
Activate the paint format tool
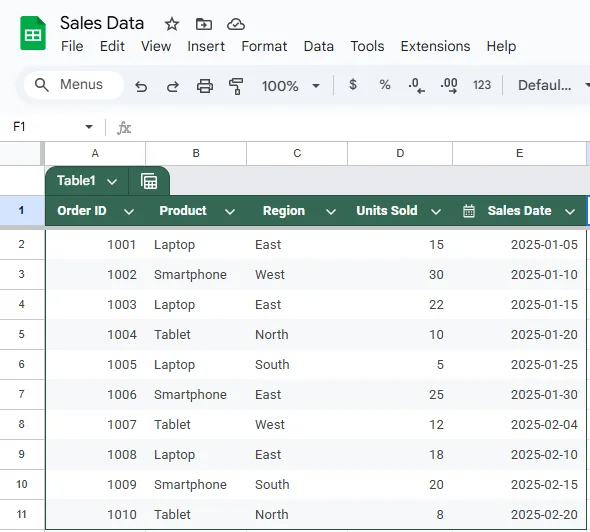tap(236, 86)
